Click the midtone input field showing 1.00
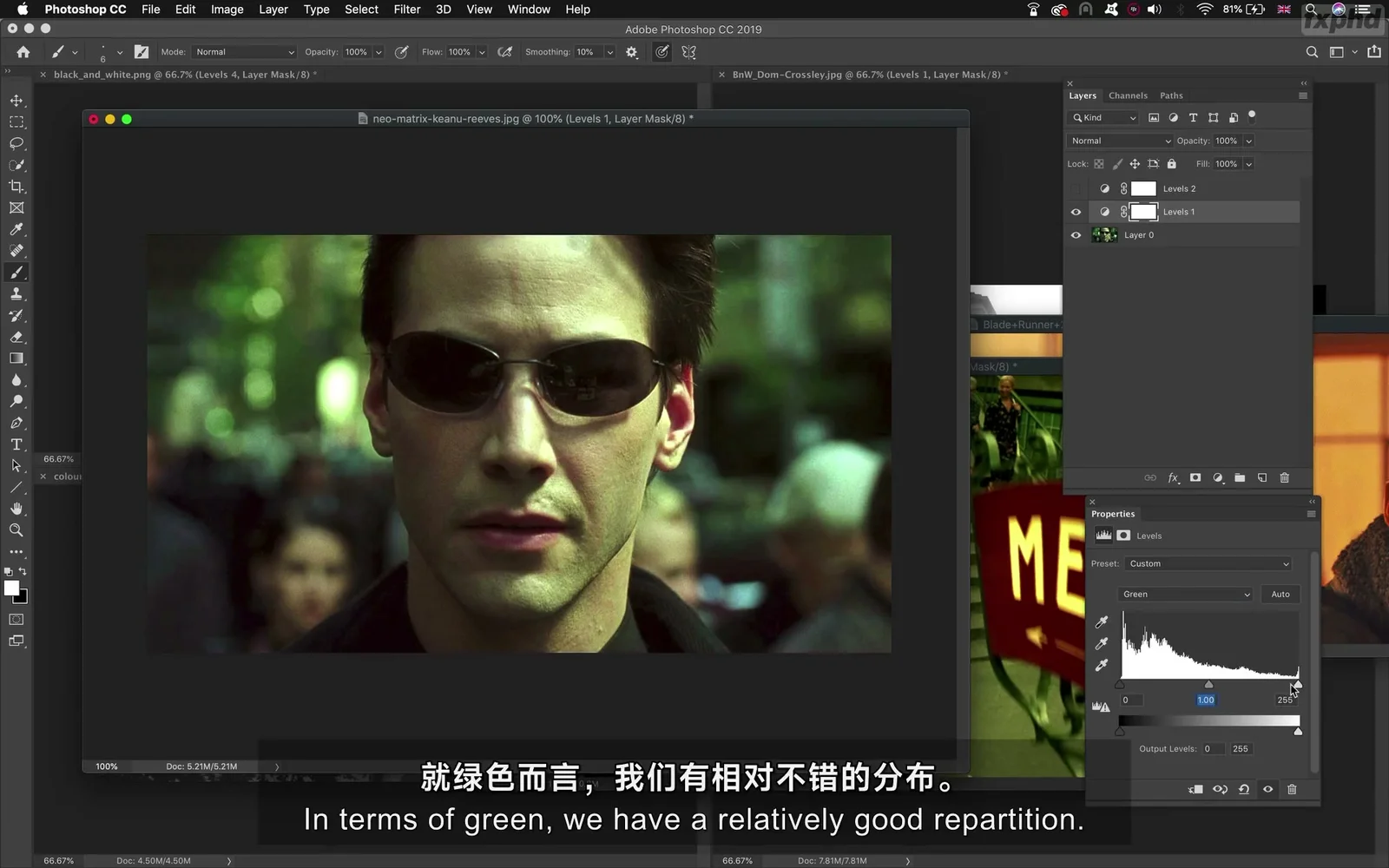The image size is (1389, 868). (x=1206, y=700)
